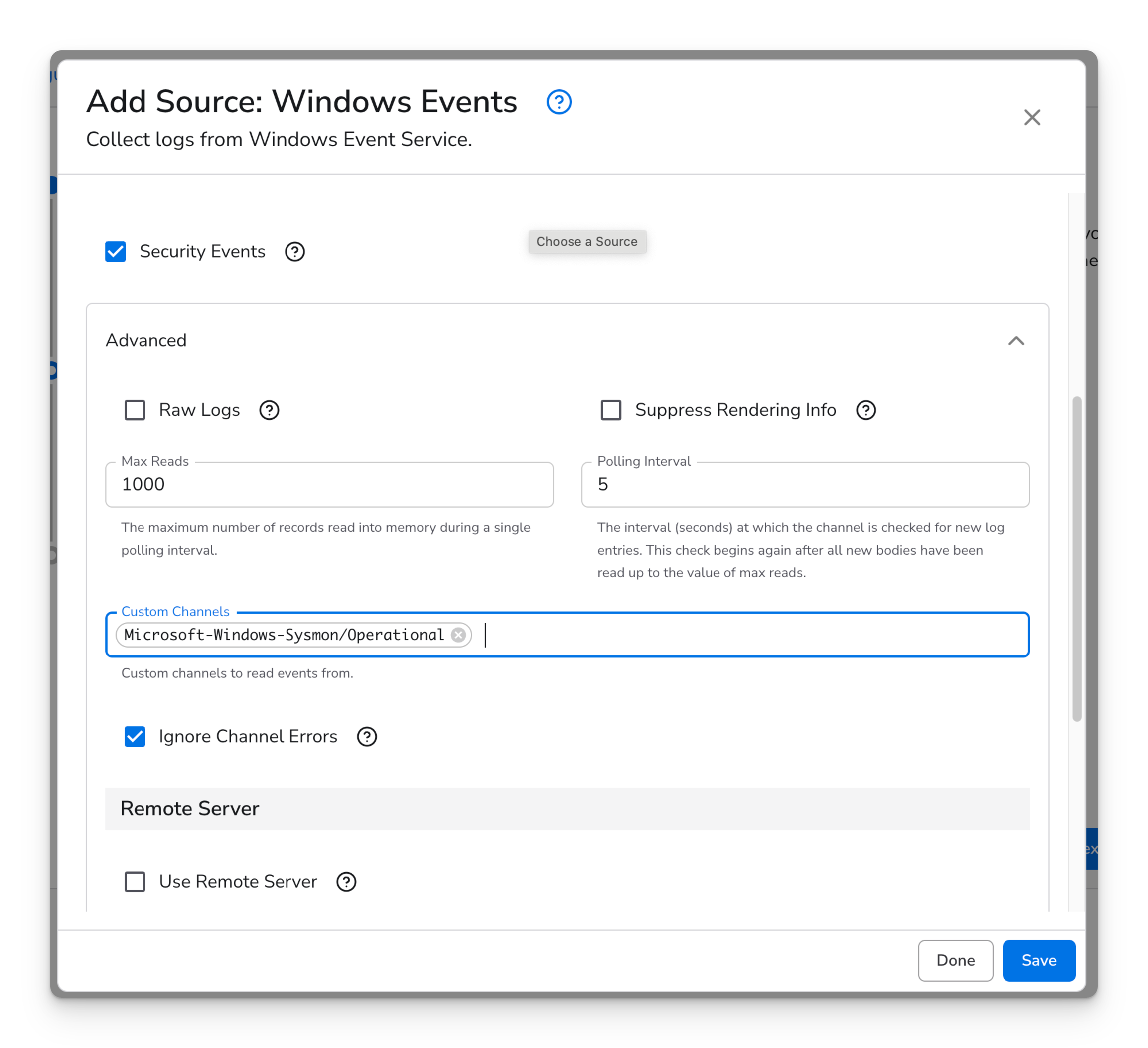
Task: Open Use Remote Server help icon
Action: 346,882
